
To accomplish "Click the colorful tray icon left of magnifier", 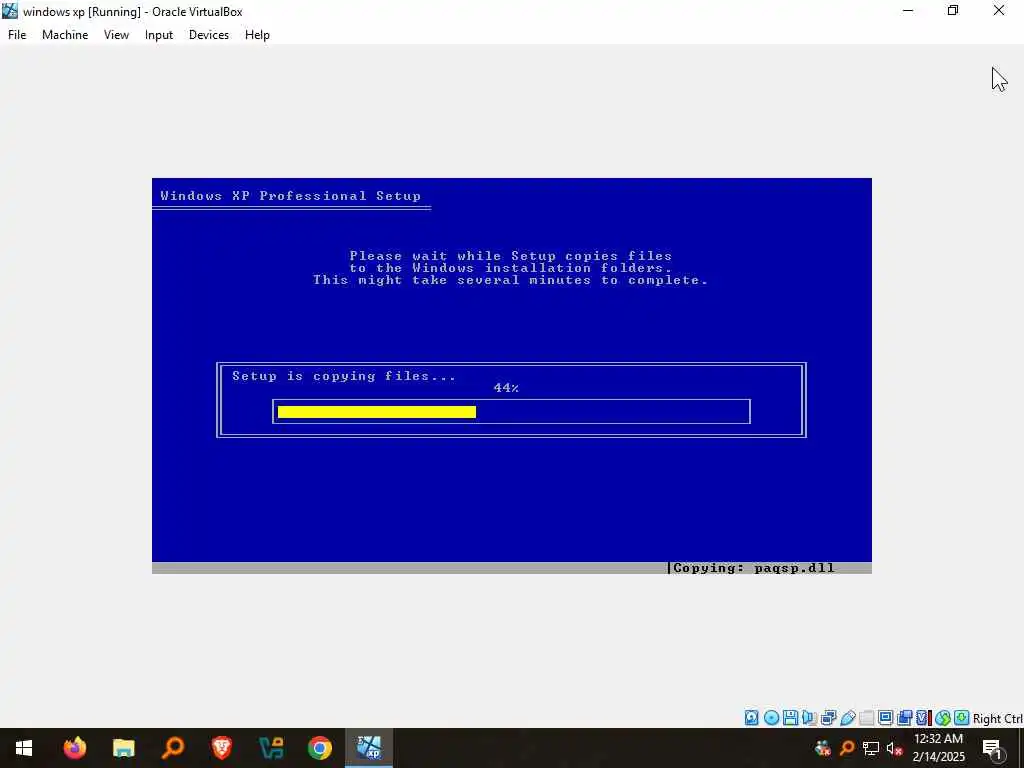I will (823, 748).
